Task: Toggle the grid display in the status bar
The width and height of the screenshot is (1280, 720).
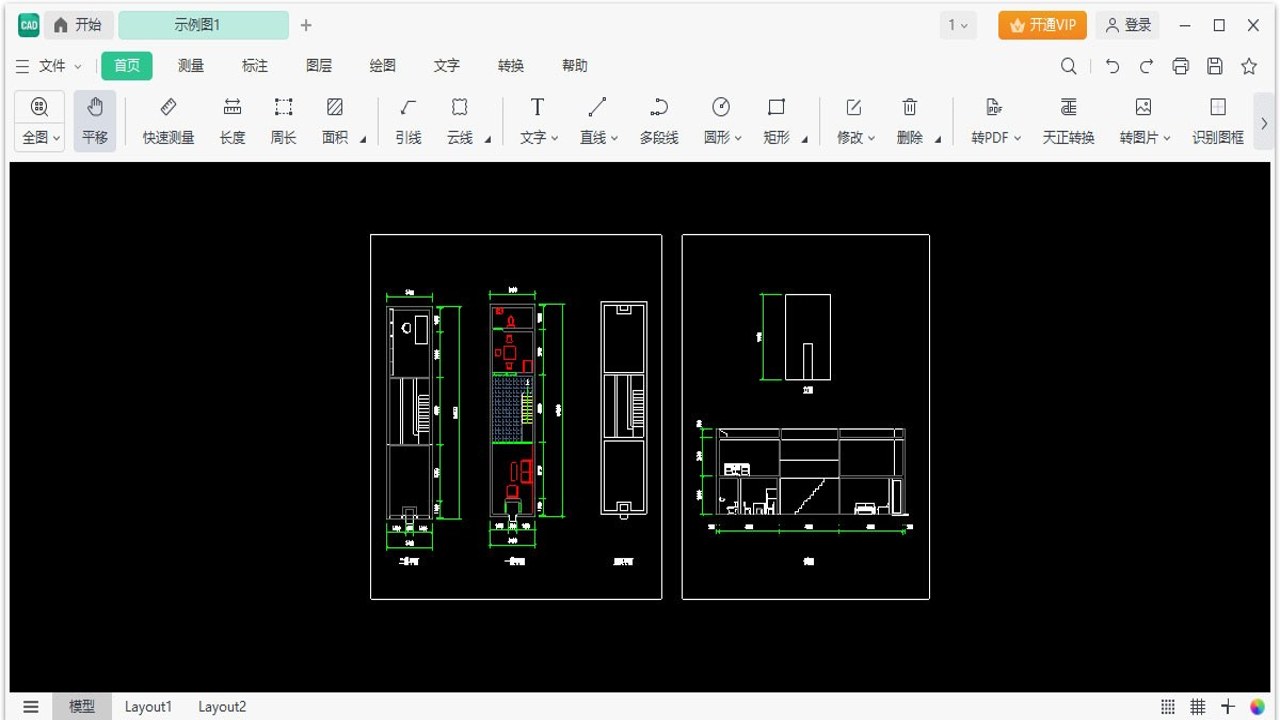Action: tap(1198, 707)
